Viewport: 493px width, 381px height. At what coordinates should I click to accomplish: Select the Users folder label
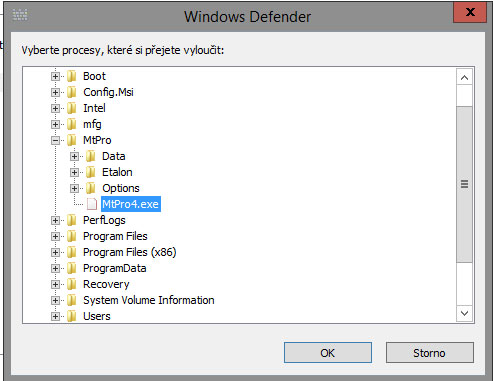pyautogui.click(x=97, y=316)
